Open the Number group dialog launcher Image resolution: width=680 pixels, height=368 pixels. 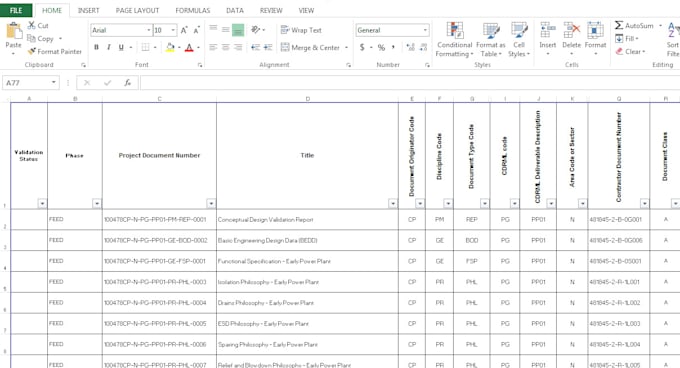427,65
